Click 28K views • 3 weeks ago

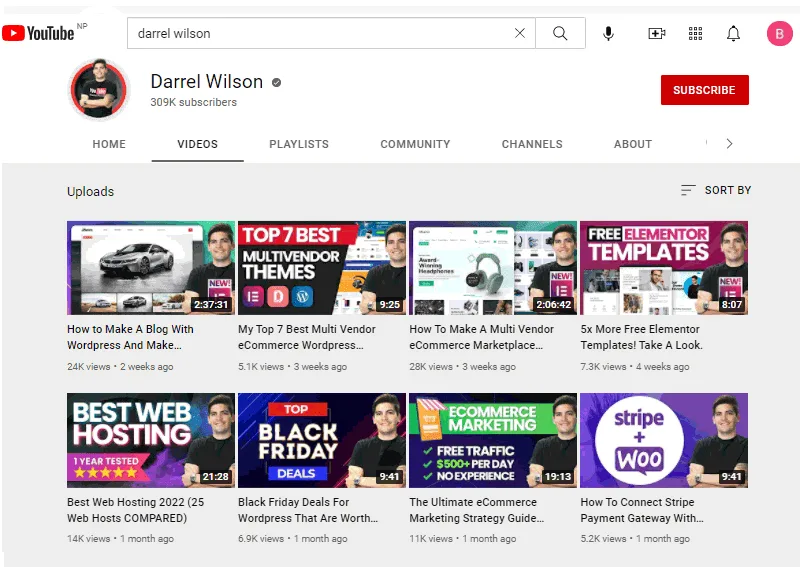[x=462, y=366]
